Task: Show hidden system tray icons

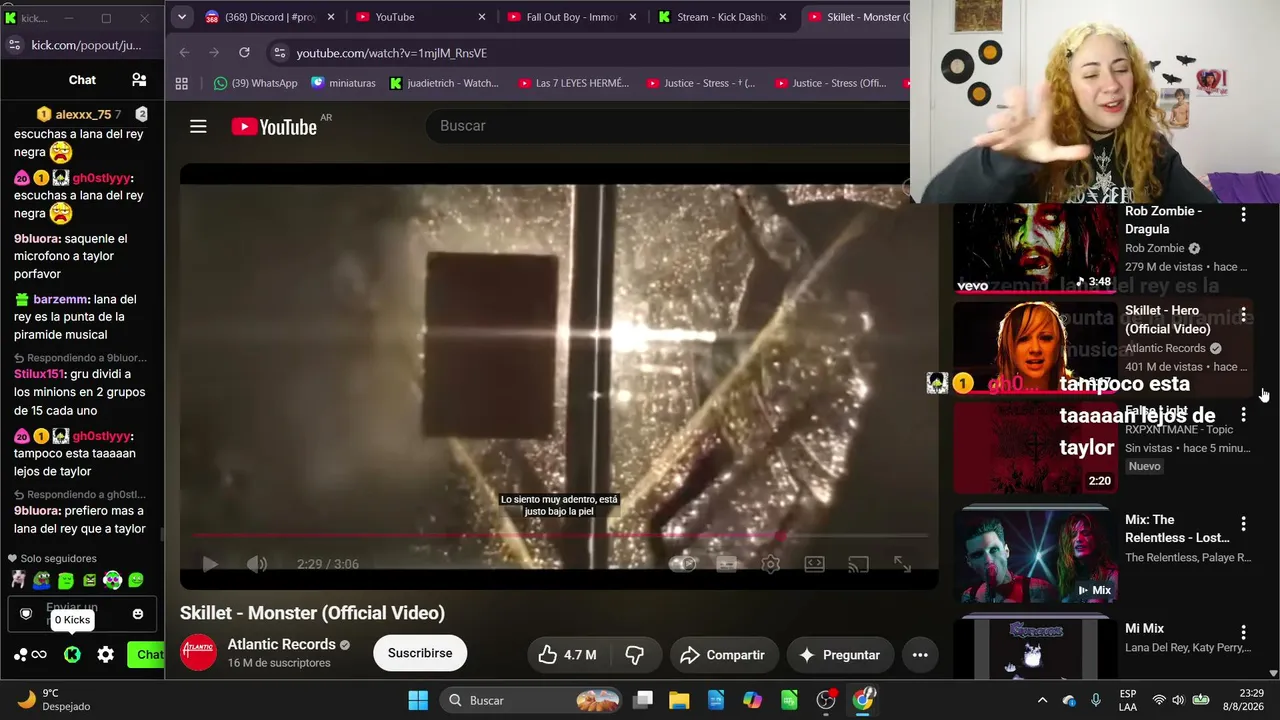Action: (1042, 700)
